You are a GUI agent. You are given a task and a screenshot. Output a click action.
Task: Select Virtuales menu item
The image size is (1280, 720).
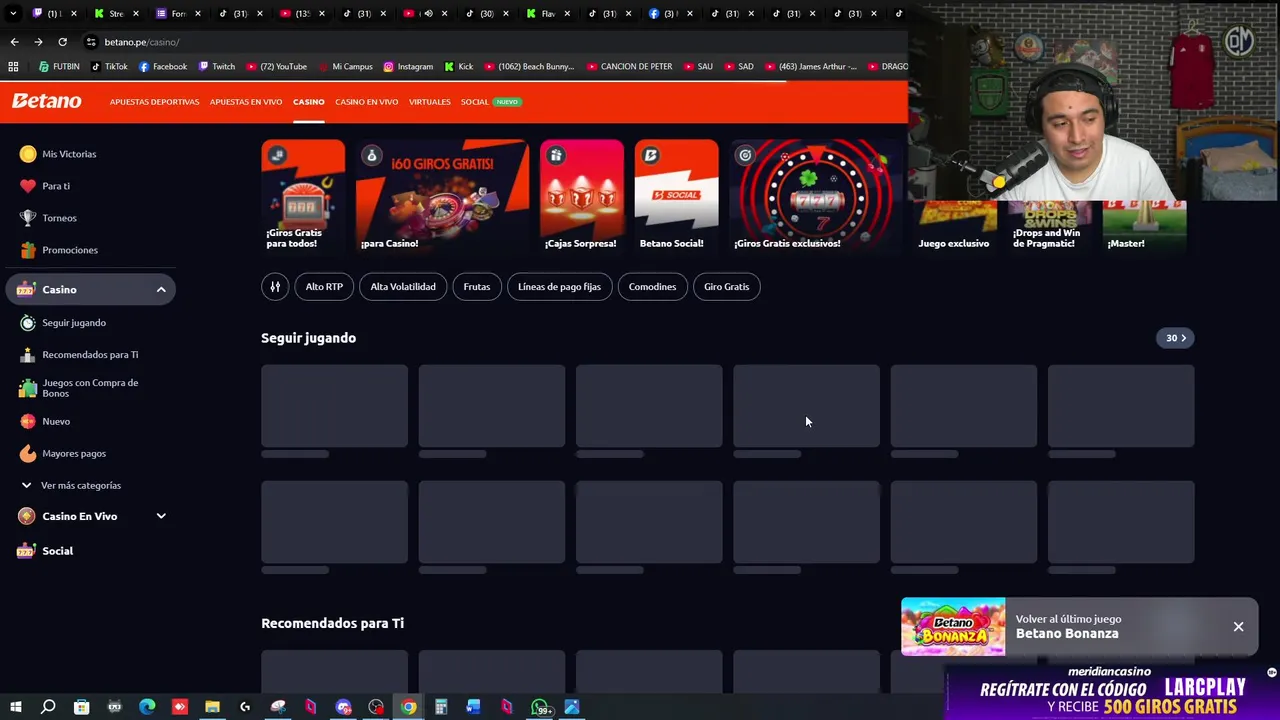click(430, 102)
